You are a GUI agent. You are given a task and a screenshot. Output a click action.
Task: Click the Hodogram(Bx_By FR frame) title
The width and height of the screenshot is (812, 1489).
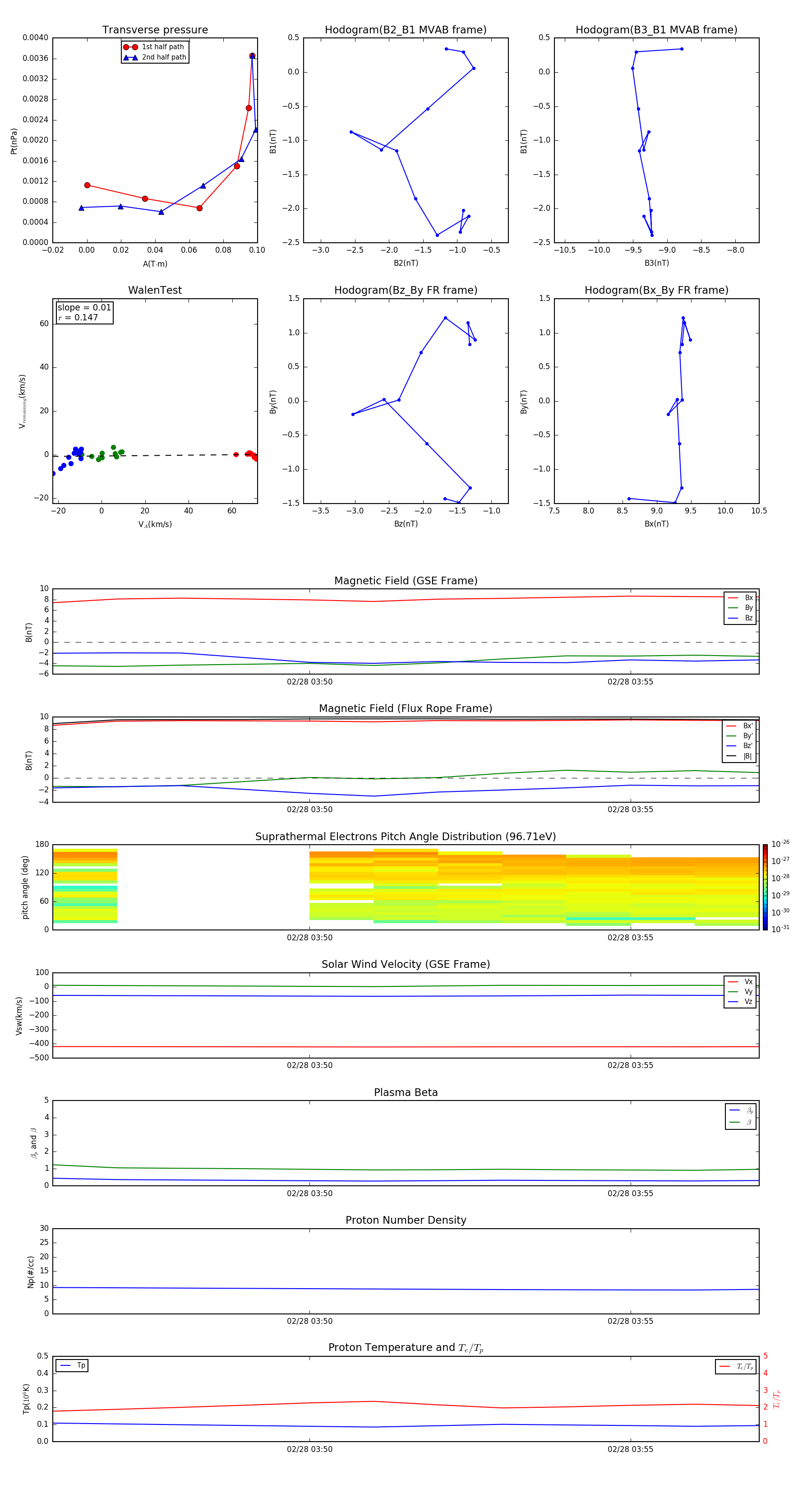click(x=656, y=290)
